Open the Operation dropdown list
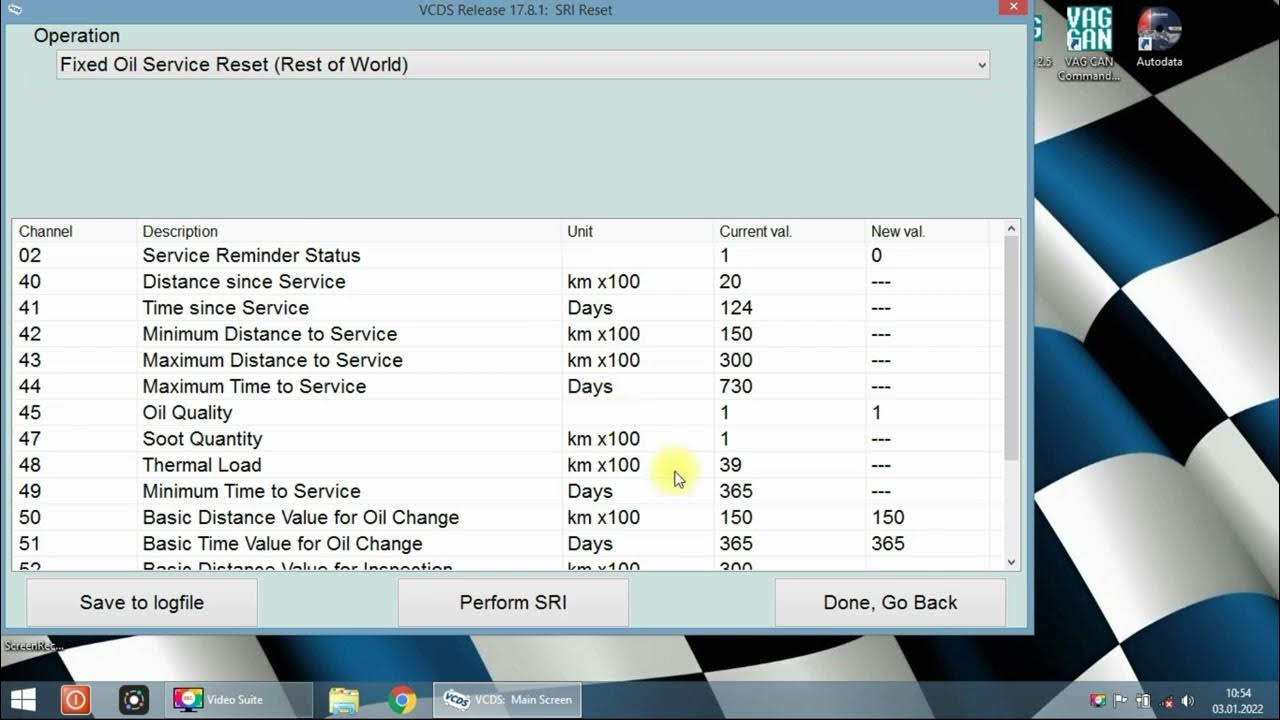 523,65
